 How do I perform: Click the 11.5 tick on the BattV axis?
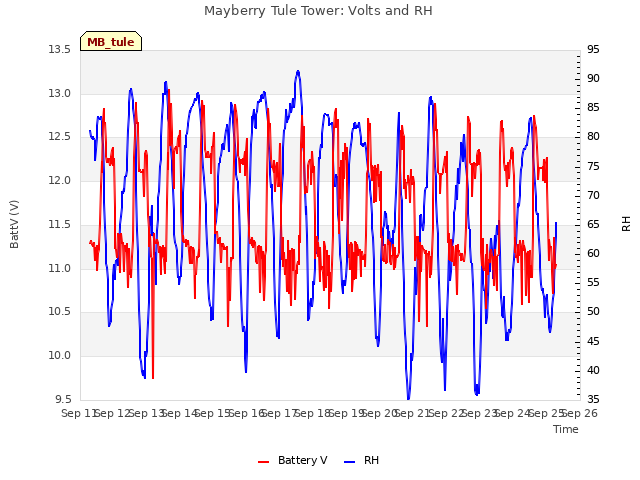click(60, 224)
